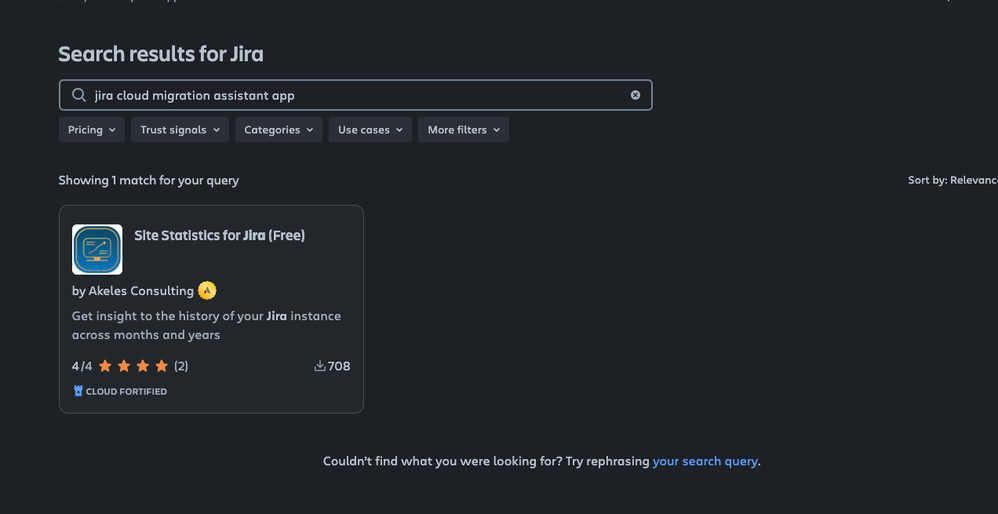The width and height of the screenshot is (998, 514).
Task: Click the download count icon showing 708
Action: [320, 366]
